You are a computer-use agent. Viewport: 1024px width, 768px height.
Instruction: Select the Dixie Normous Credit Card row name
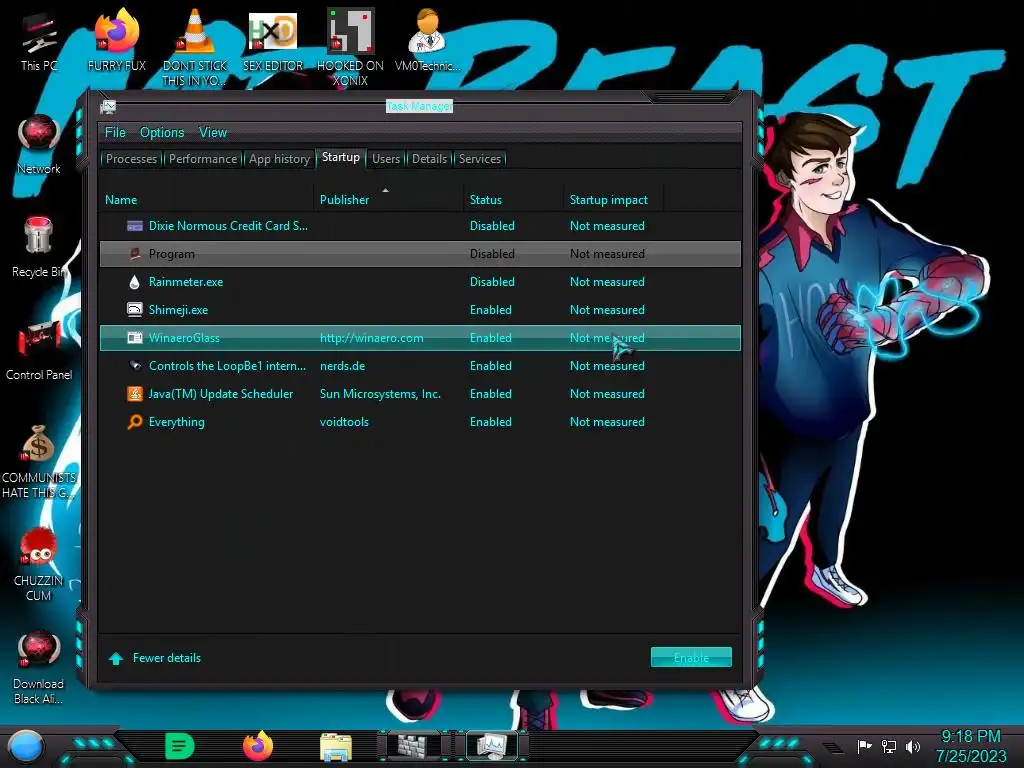point(229,226)
